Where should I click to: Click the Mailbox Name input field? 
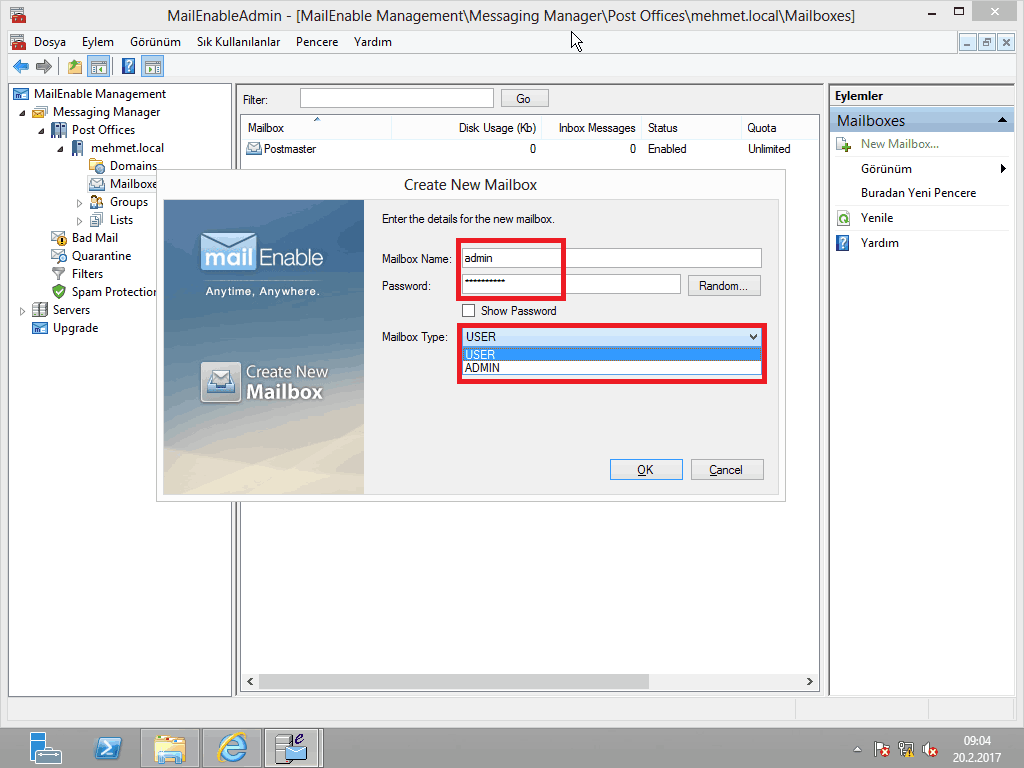point(610,258)
